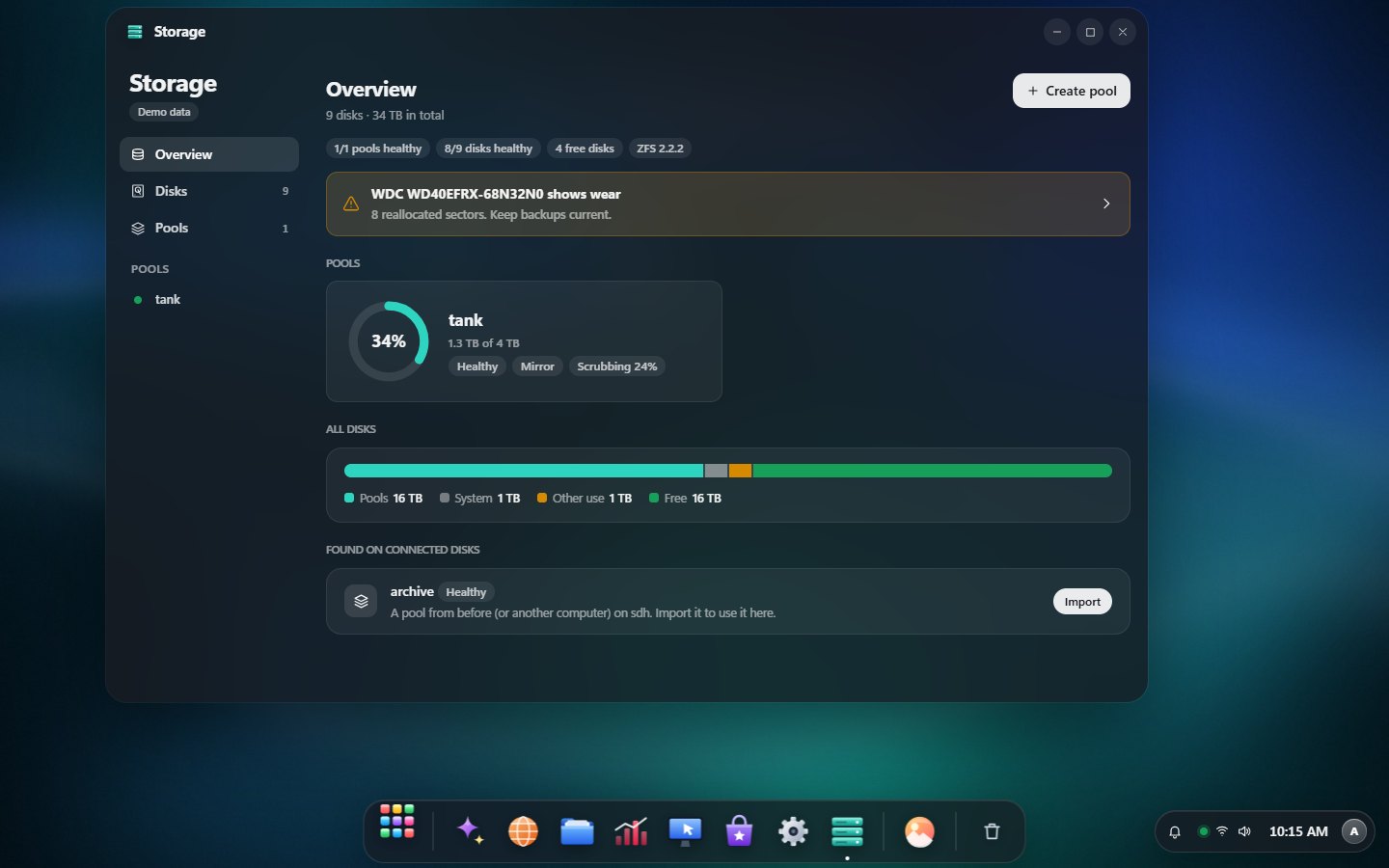
Task: Open the orange avatar app in dock
Action: coord(919,830)
